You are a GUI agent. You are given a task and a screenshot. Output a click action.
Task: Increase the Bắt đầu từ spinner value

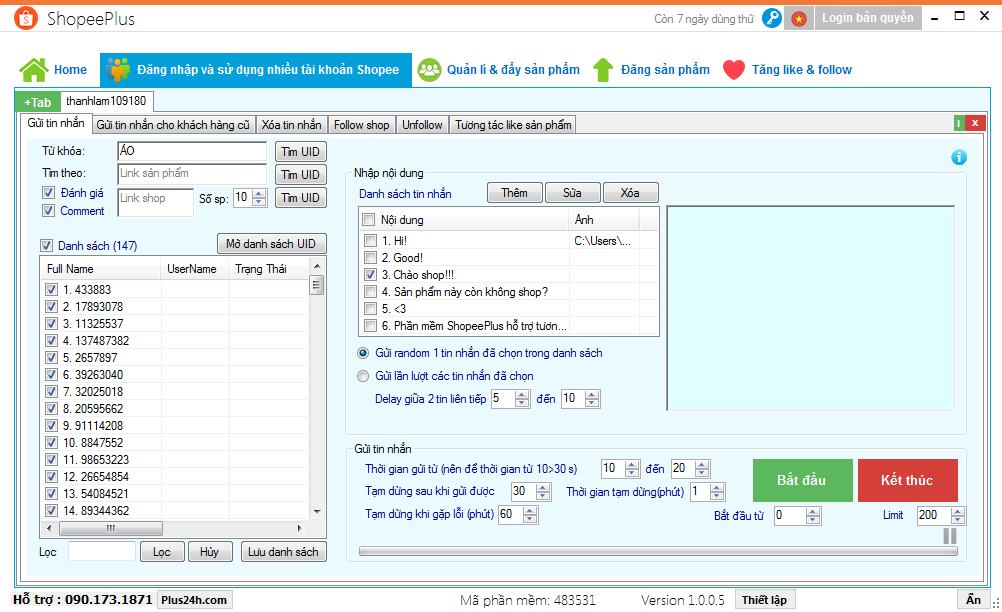click(813, 511)
